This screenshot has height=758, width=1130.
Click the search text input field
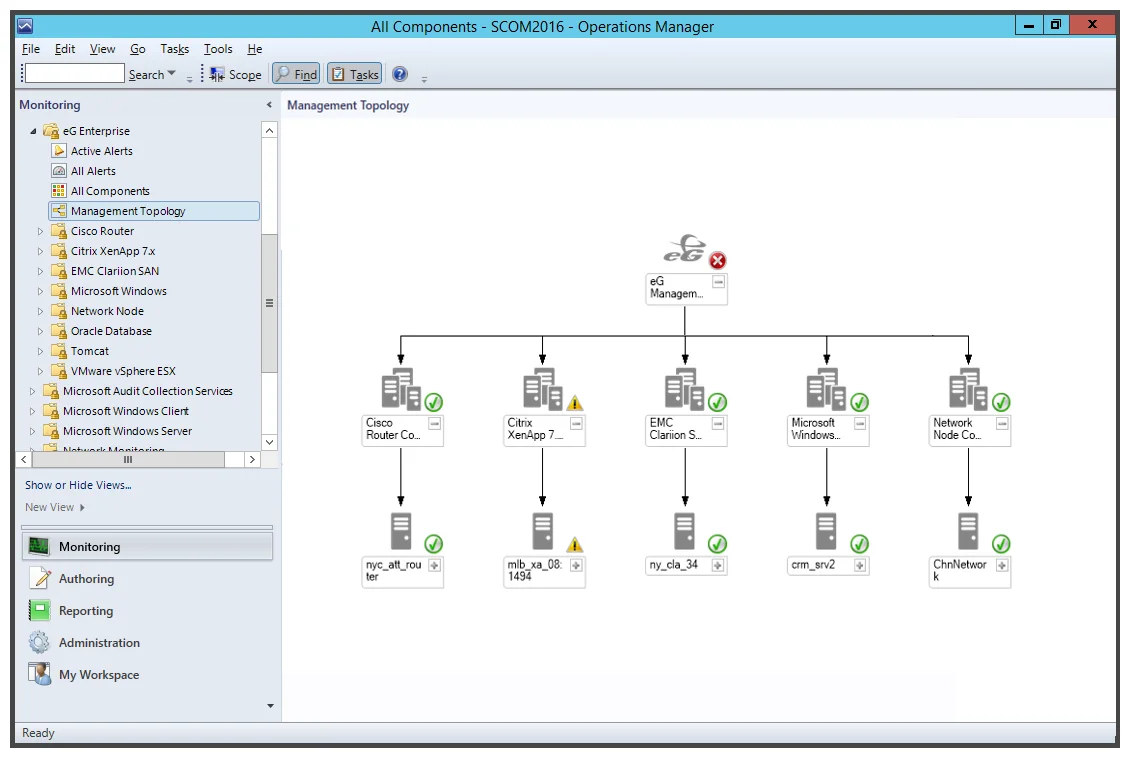pyautogui.click(x=75, y=73)
